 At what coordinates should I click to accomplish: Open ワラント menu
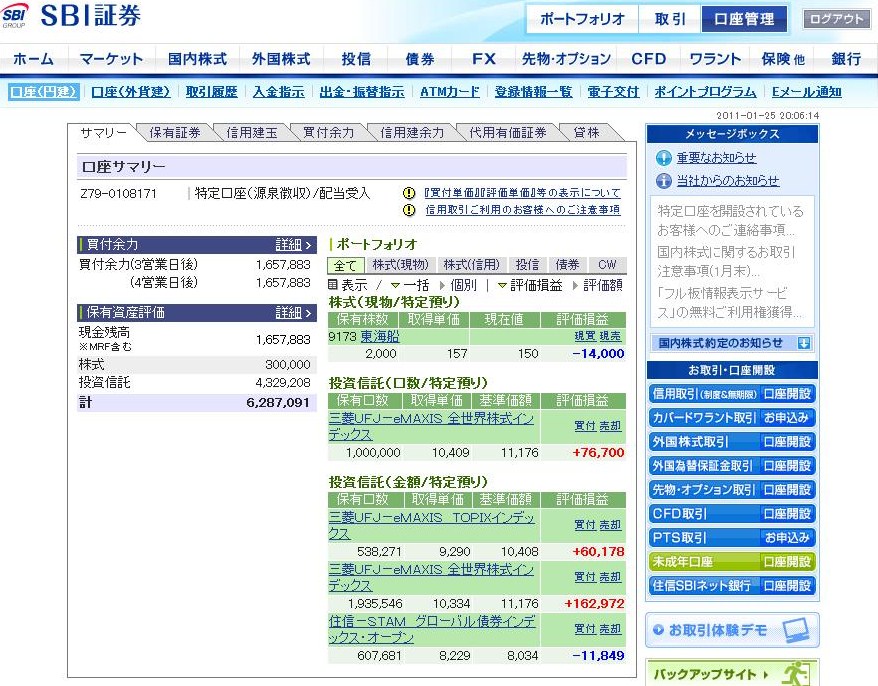pyautogui.click(x=715, y=59)
